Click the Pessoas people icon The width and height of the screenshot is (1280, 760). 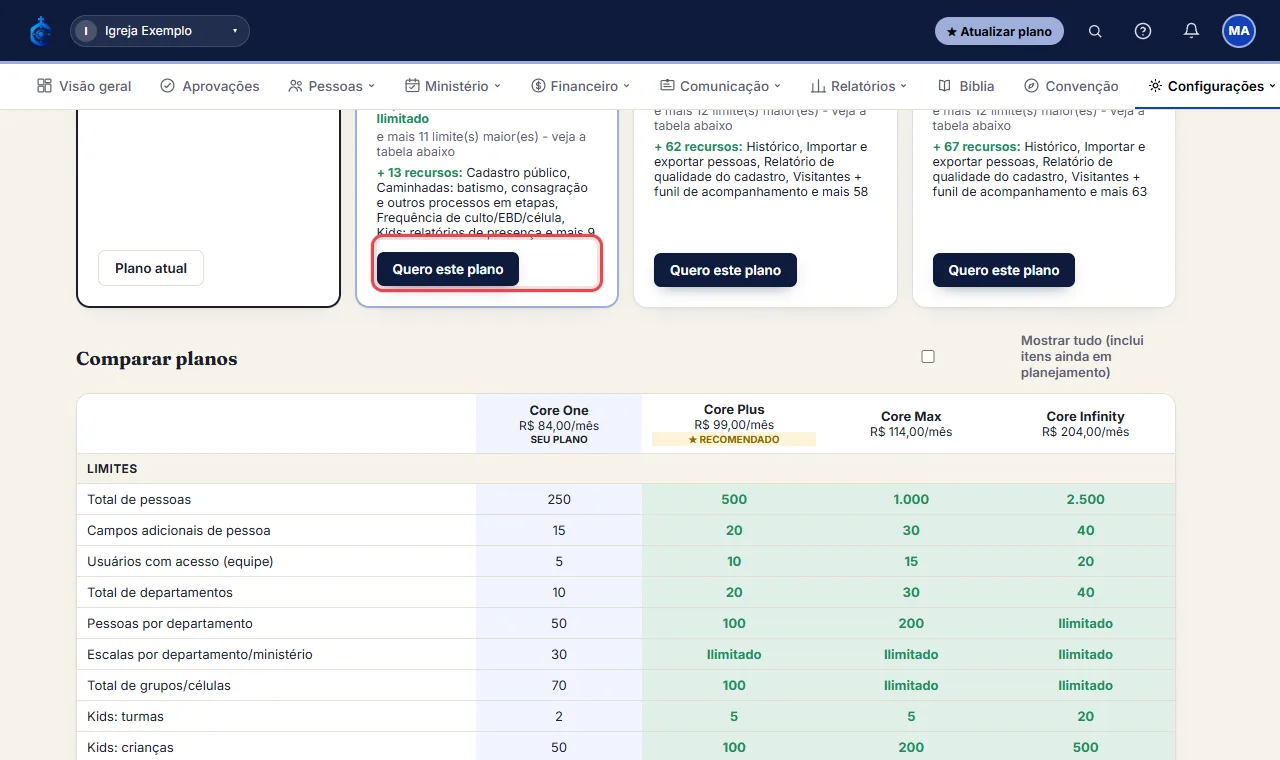click(x=295, y=86)
